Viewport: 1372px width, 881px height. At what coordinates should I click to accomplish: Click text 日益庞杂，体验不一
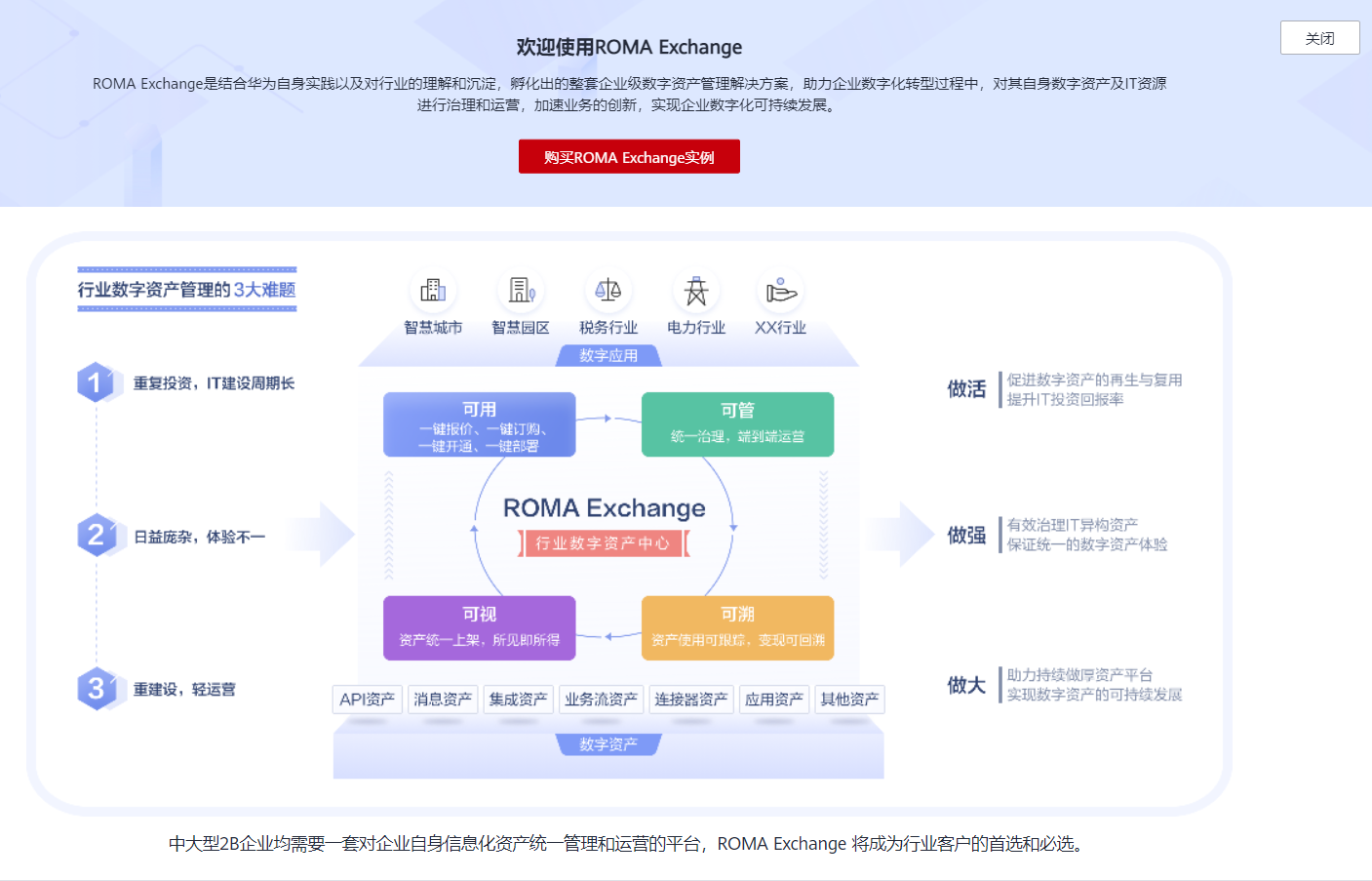(199, 537)
